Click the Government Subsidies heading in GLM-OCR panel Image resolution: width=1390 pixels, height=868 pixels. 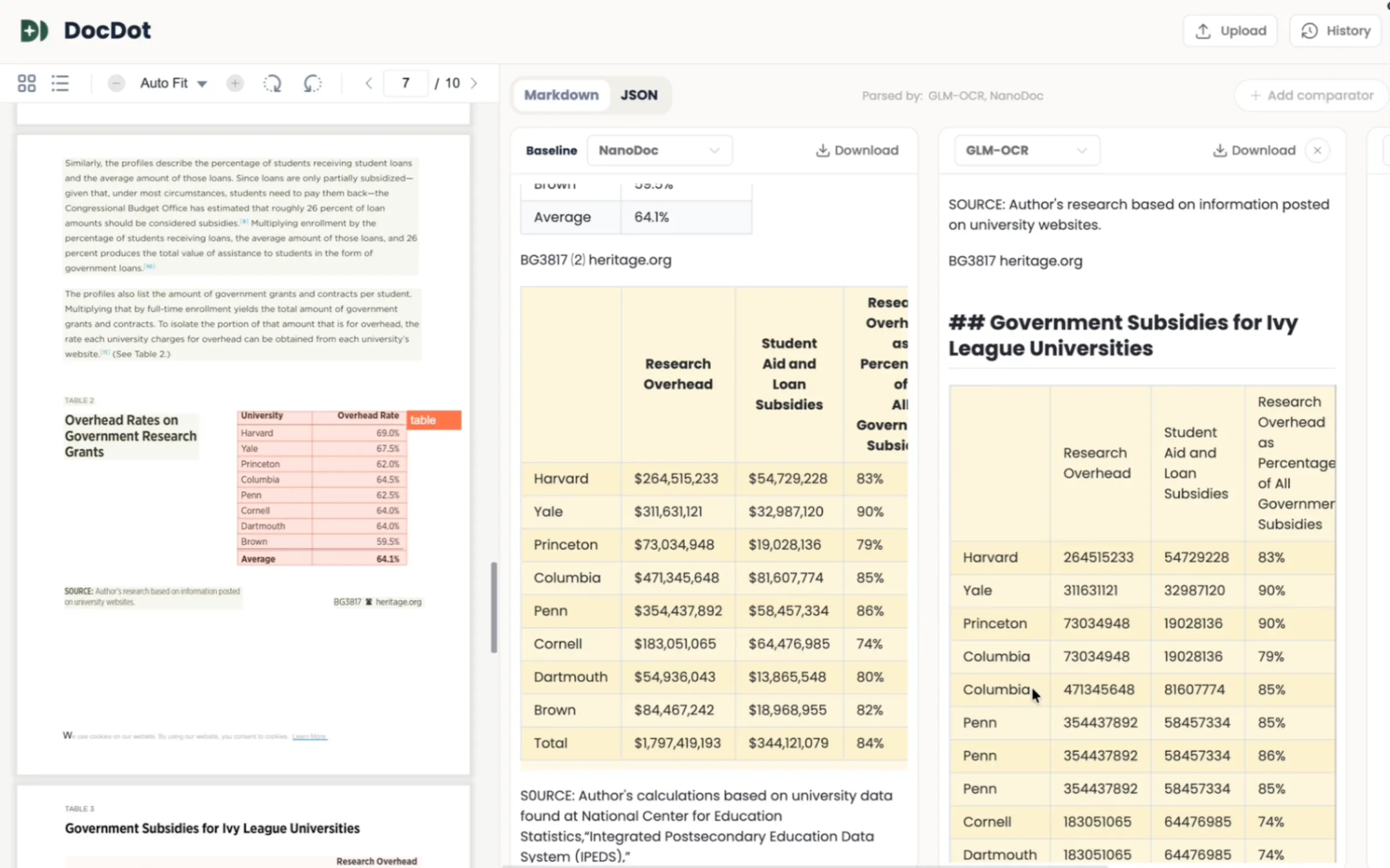pos(1123,335)
